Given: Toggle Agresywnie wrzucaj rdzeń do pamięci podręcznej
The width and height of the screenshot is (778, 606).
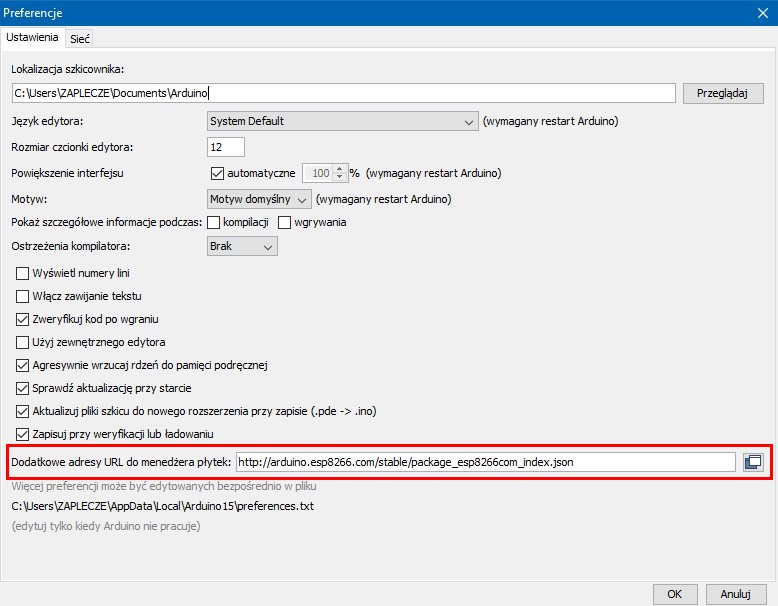Looking at the screenshot, I should click(x=22, y=365).
